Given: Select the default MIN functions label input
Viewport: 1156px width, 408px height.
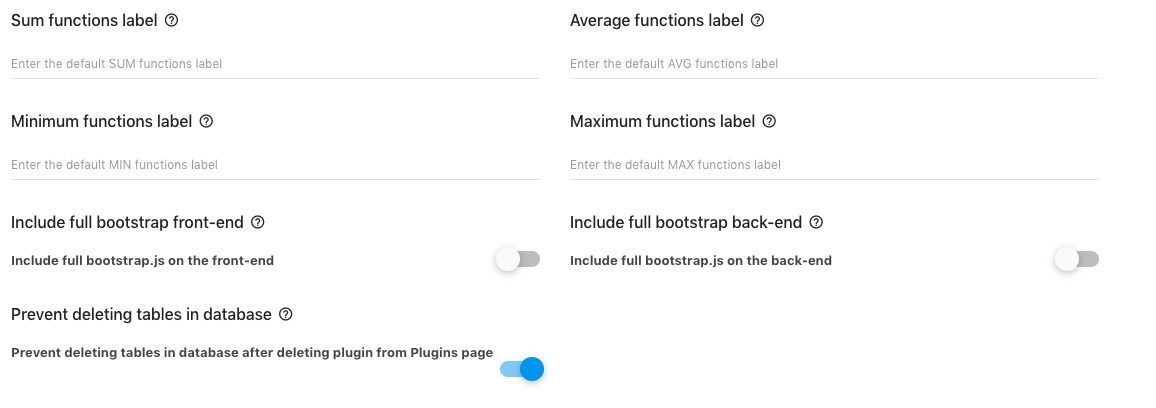Looking at the screenshot, I should click(275, 165).
